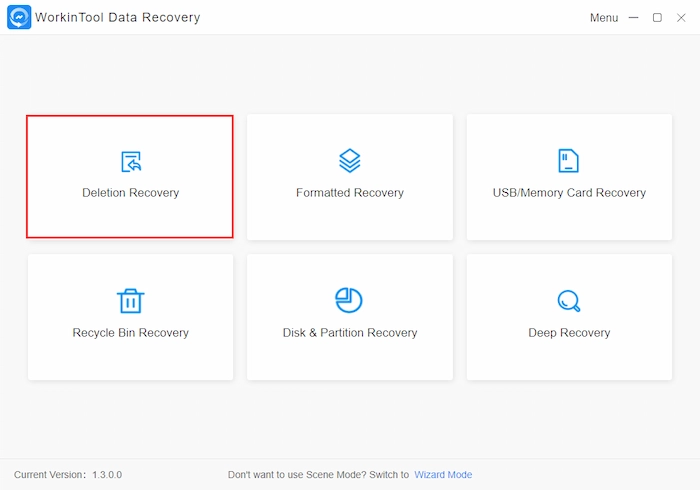
Task: Maximize the WorkinTool window
Action: point(657,18)
